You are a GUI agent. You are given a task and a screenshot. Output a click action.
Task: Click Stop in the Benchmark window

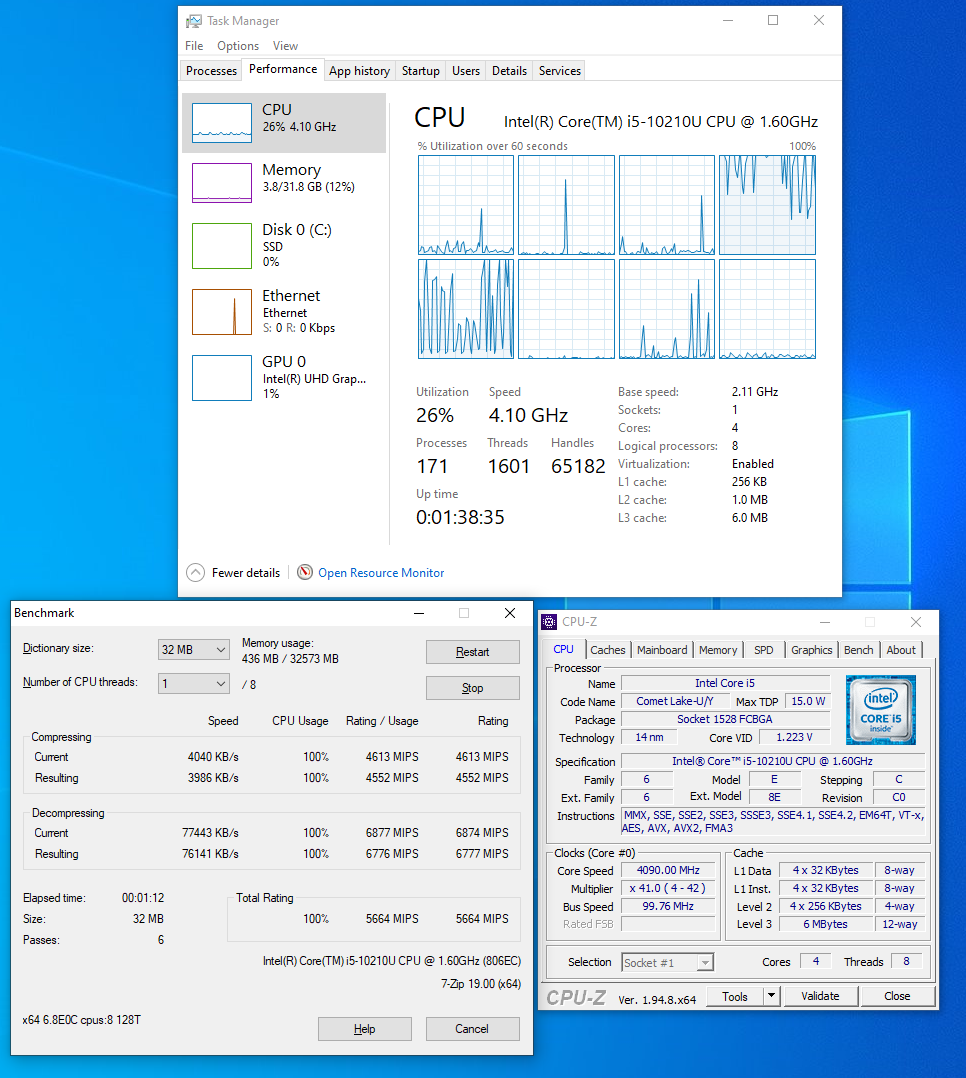[x=472, y=688]
